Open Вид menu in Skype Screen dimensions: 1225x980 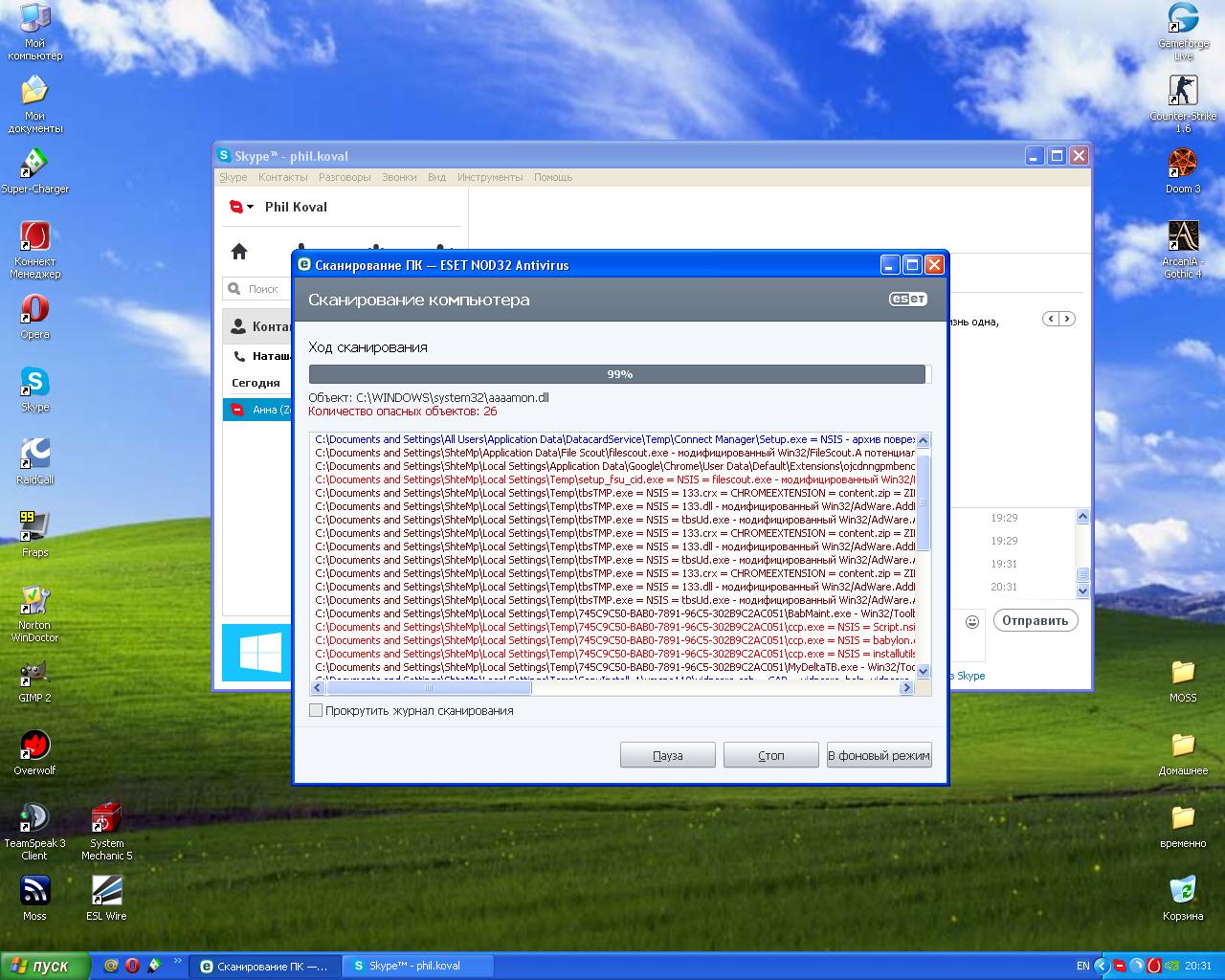[436, 177]
